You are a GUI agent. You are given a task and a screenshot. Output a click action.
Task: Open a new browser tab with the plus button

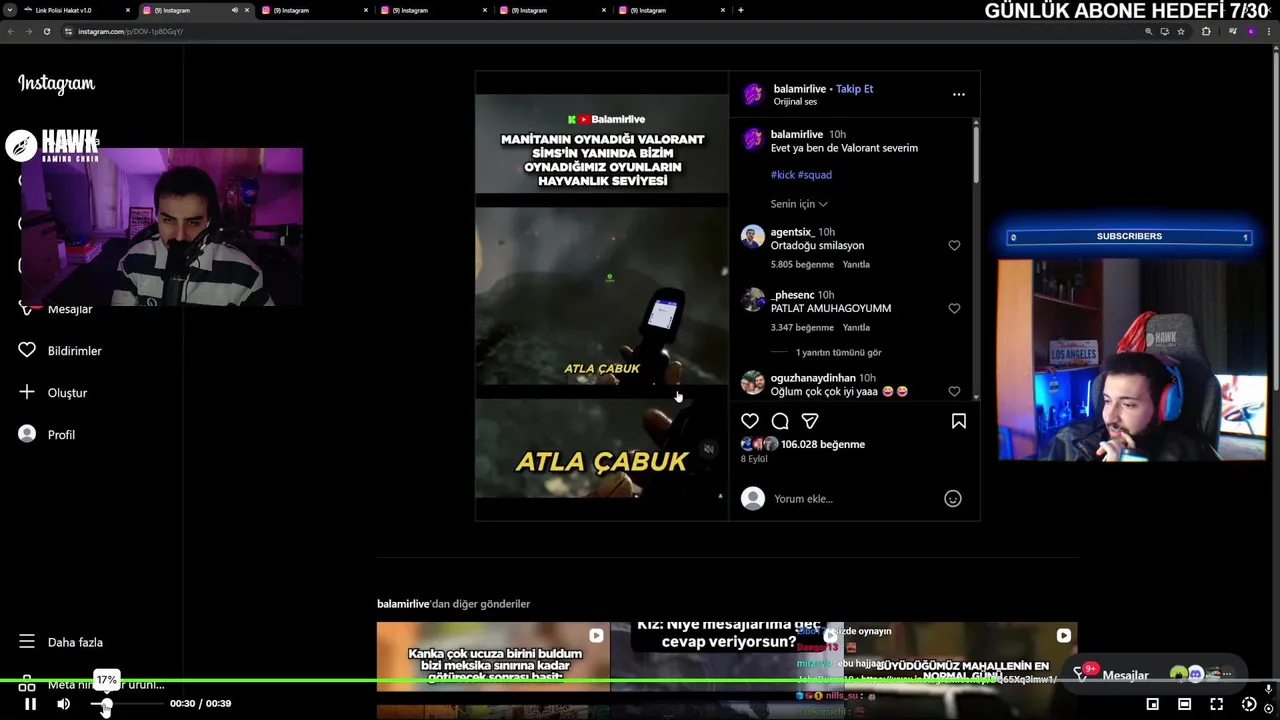point(740,10)
